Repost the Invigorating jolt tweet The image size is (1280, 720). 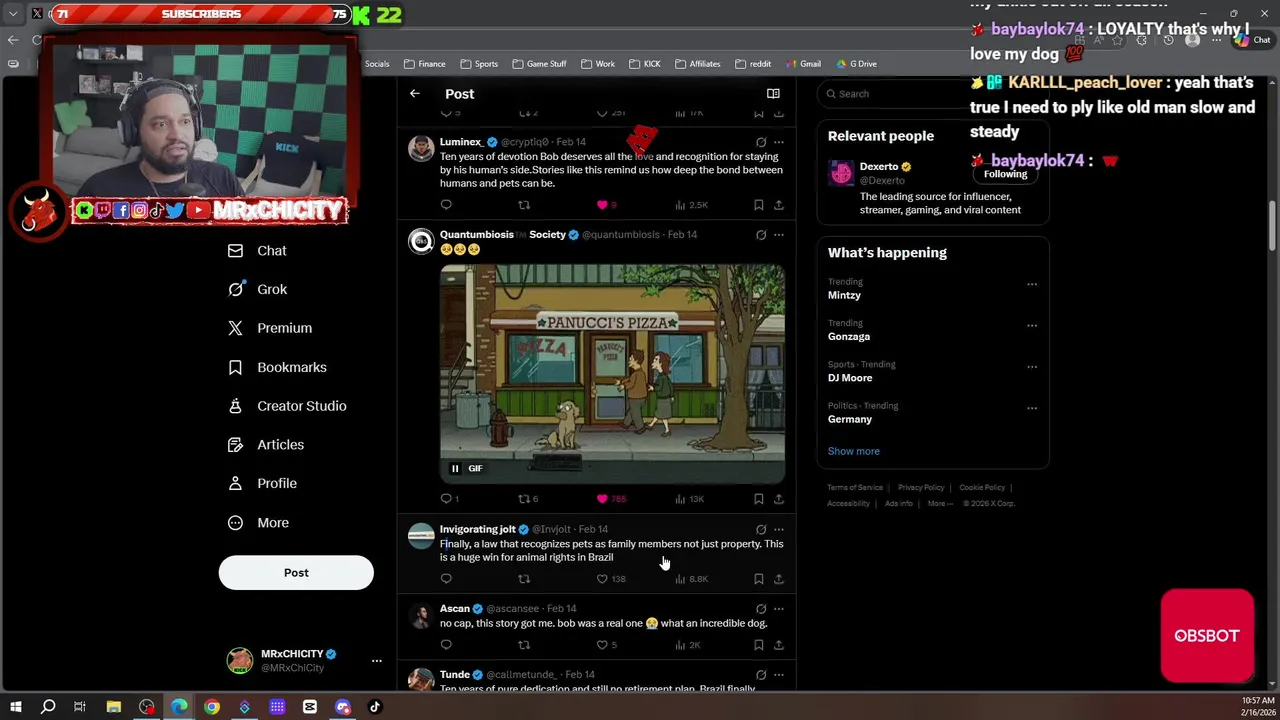[x=523, y=579]
